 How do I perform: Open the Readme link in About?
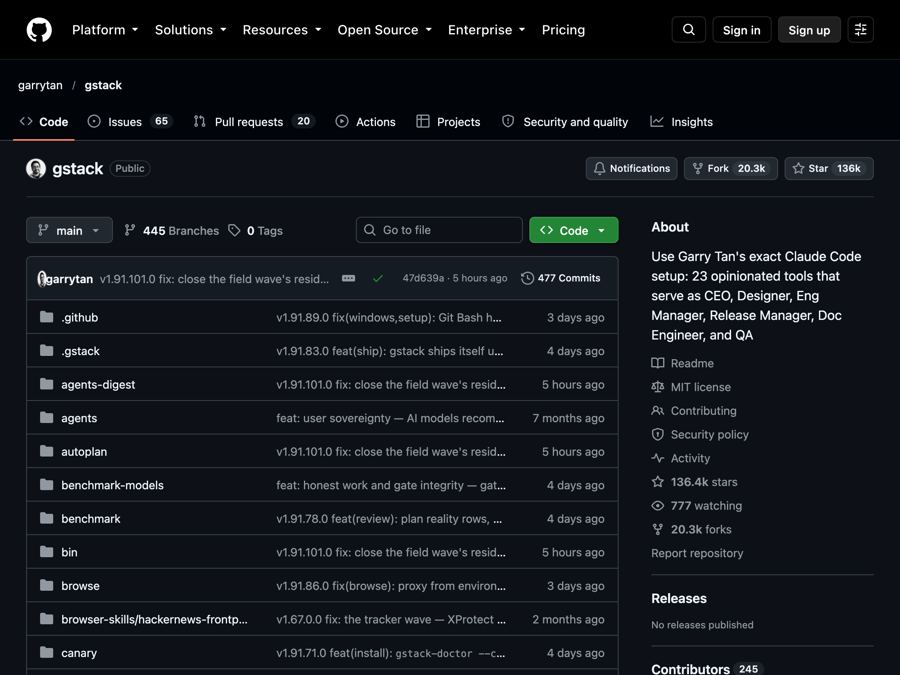[683, 363]
